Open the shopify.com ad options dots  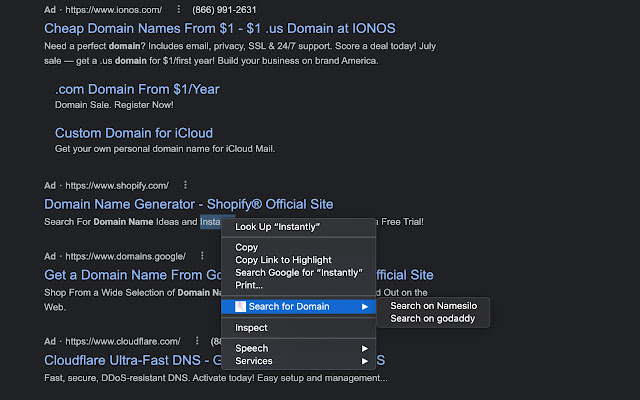tap(185, 185)
